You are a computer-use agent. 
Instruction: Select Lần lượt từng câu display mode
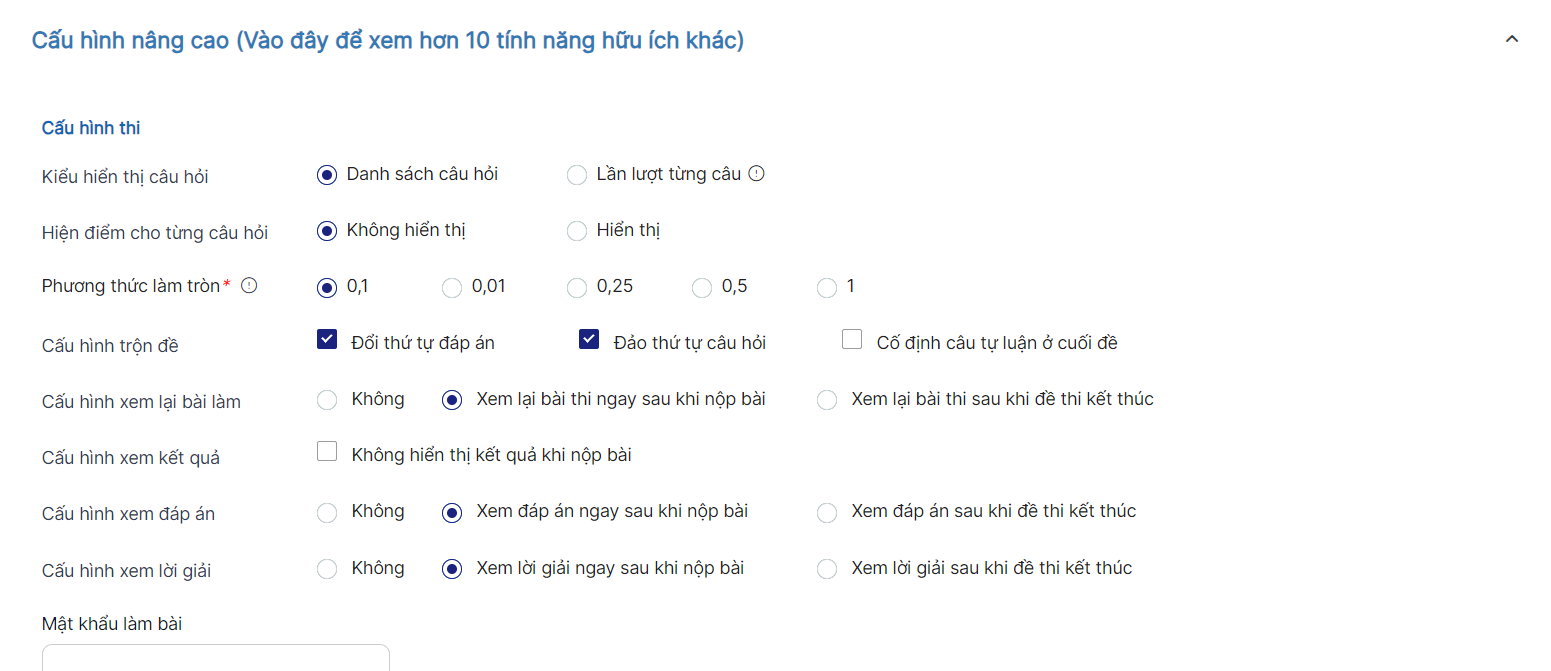577,175
